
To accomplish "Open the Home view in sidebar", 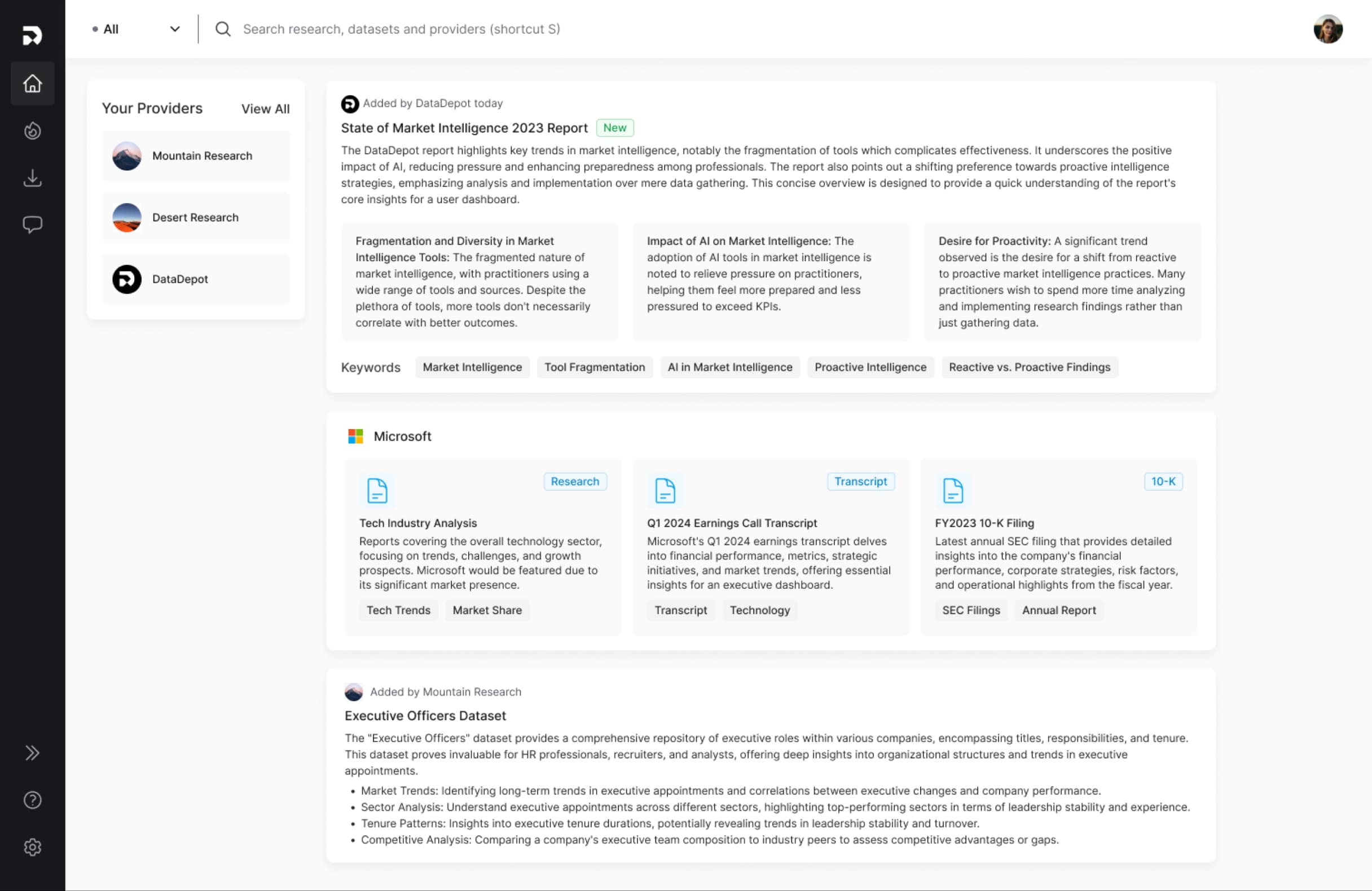I will 32,83.
